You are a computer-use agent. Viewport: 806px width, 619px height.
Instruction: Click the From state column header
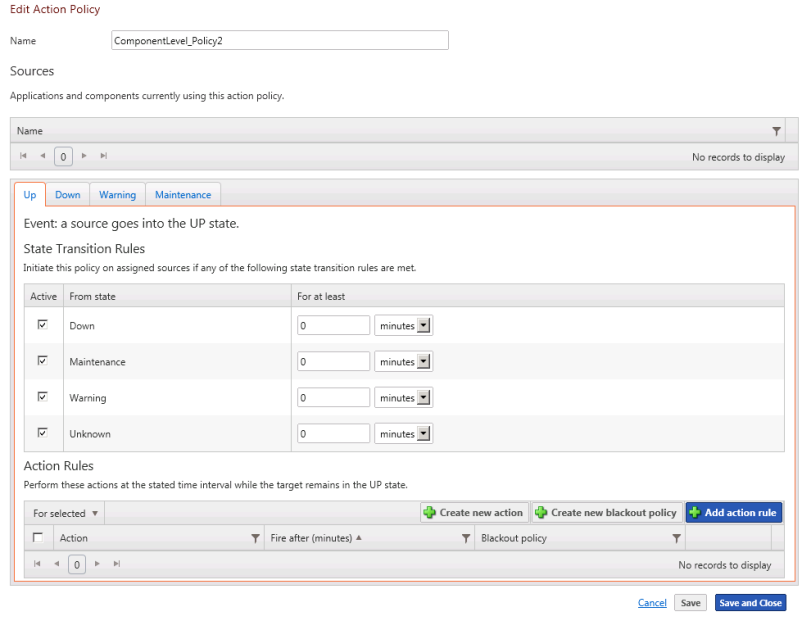(93, 296)
